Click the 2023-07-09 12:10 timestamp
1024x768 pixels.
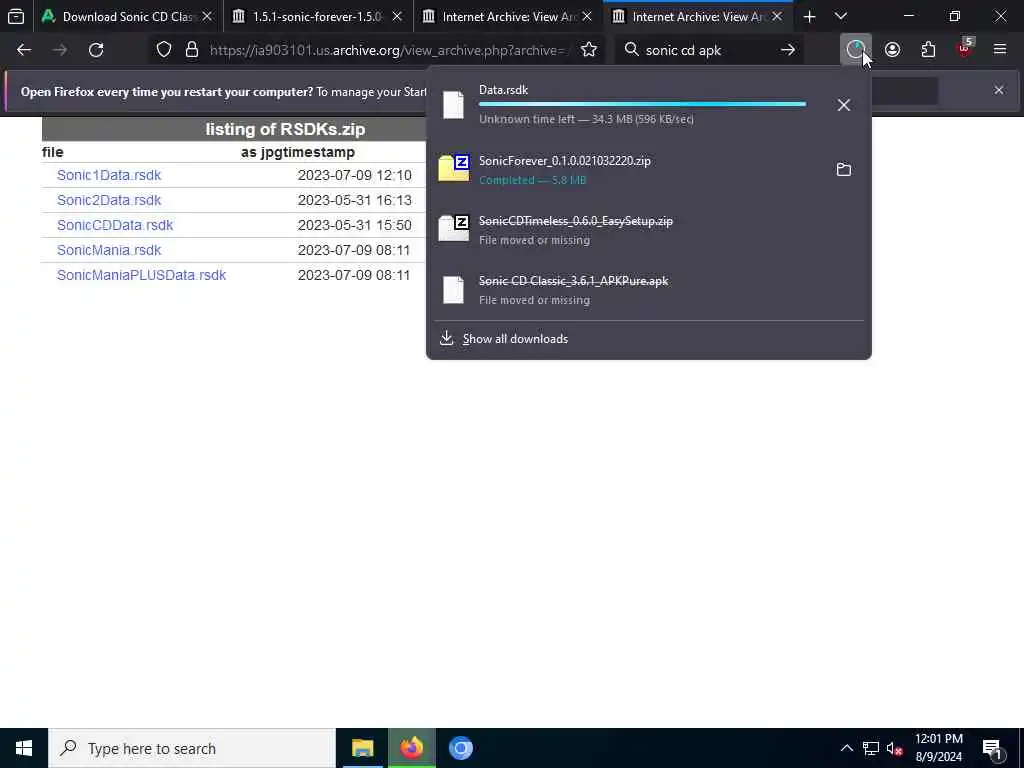pyautogui.click(x=355, y=175)
